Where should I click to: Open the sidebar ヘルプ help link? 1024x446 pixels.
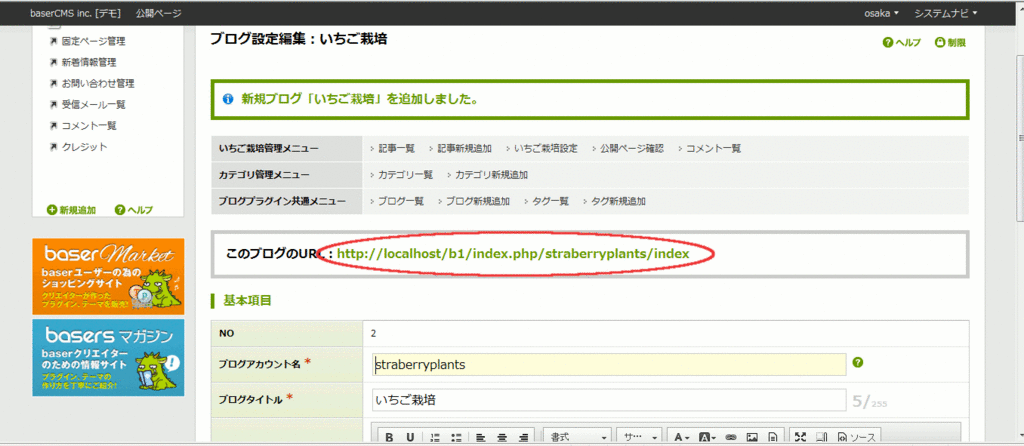134,210
